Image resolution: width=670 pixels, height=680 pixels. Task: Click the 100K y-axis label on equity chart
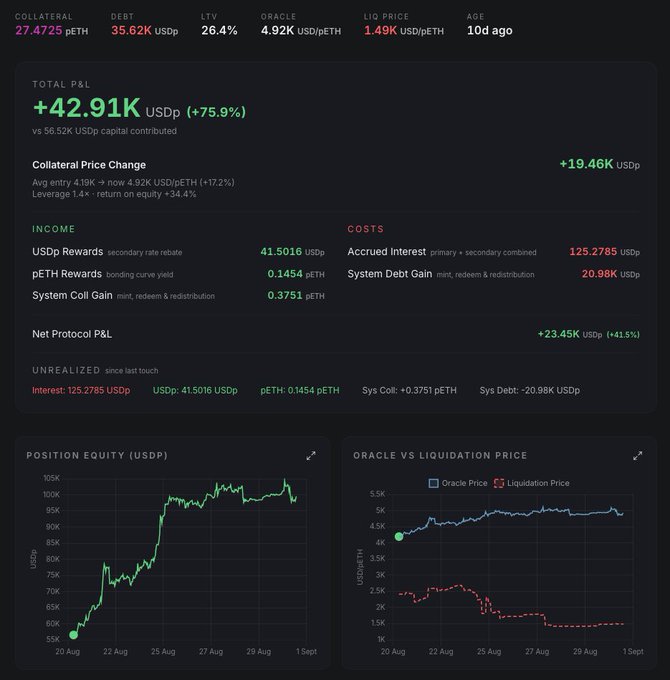[x=51, y=494]
